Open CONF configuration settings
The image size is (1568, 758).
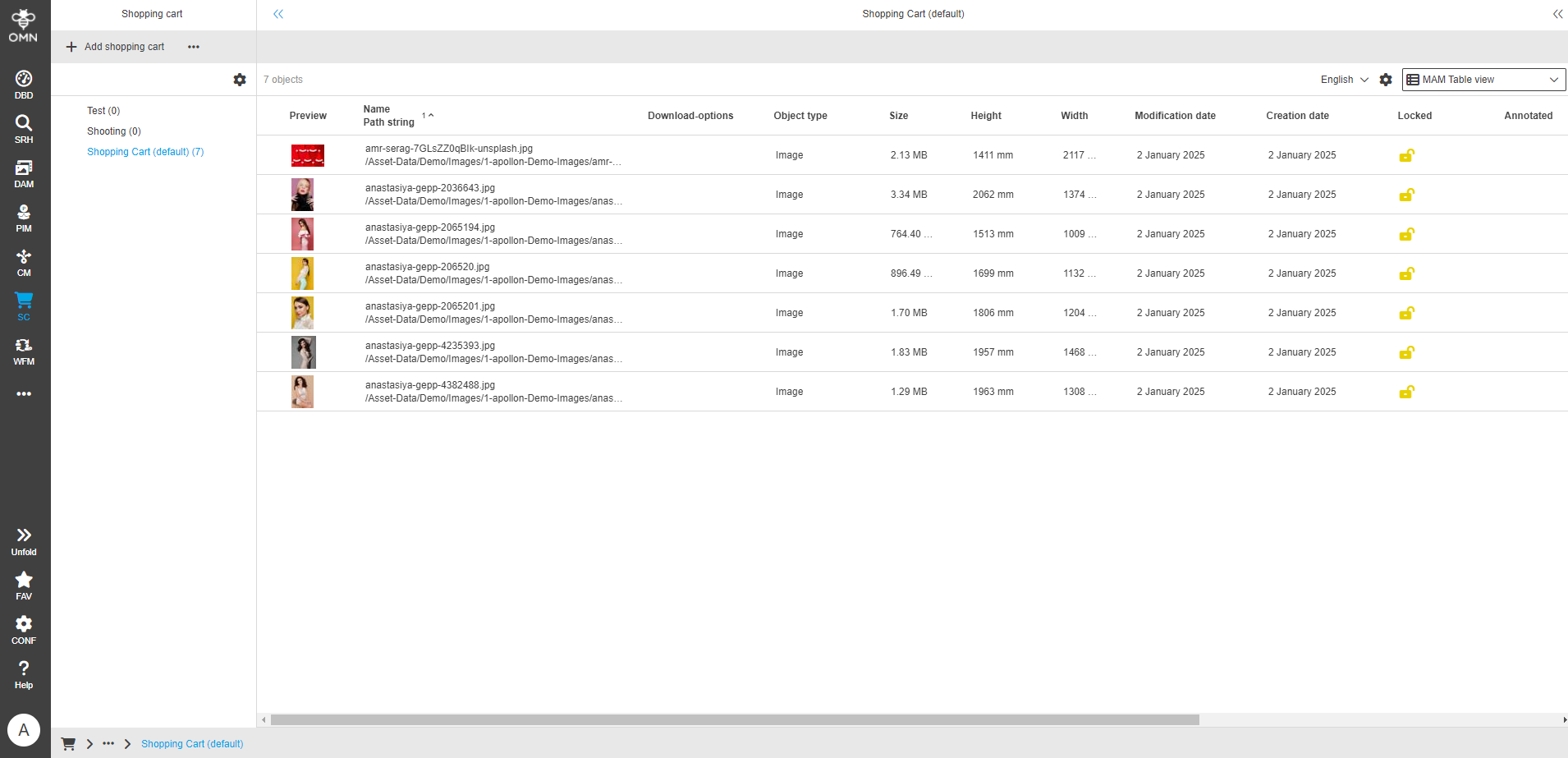pyautogui.click(x=24, y=630)
